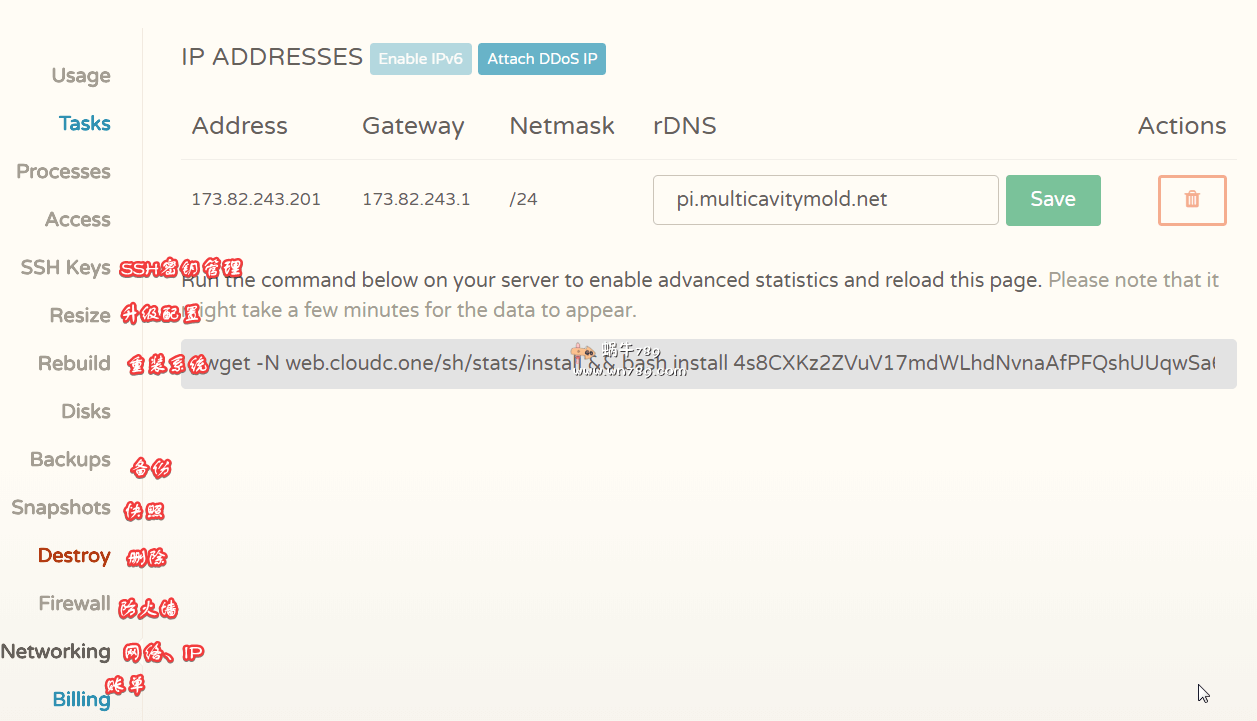Open the Tasks sidebar item
Image resolution: width=1257 pixels, height=721 pixels.
point(84,124)
